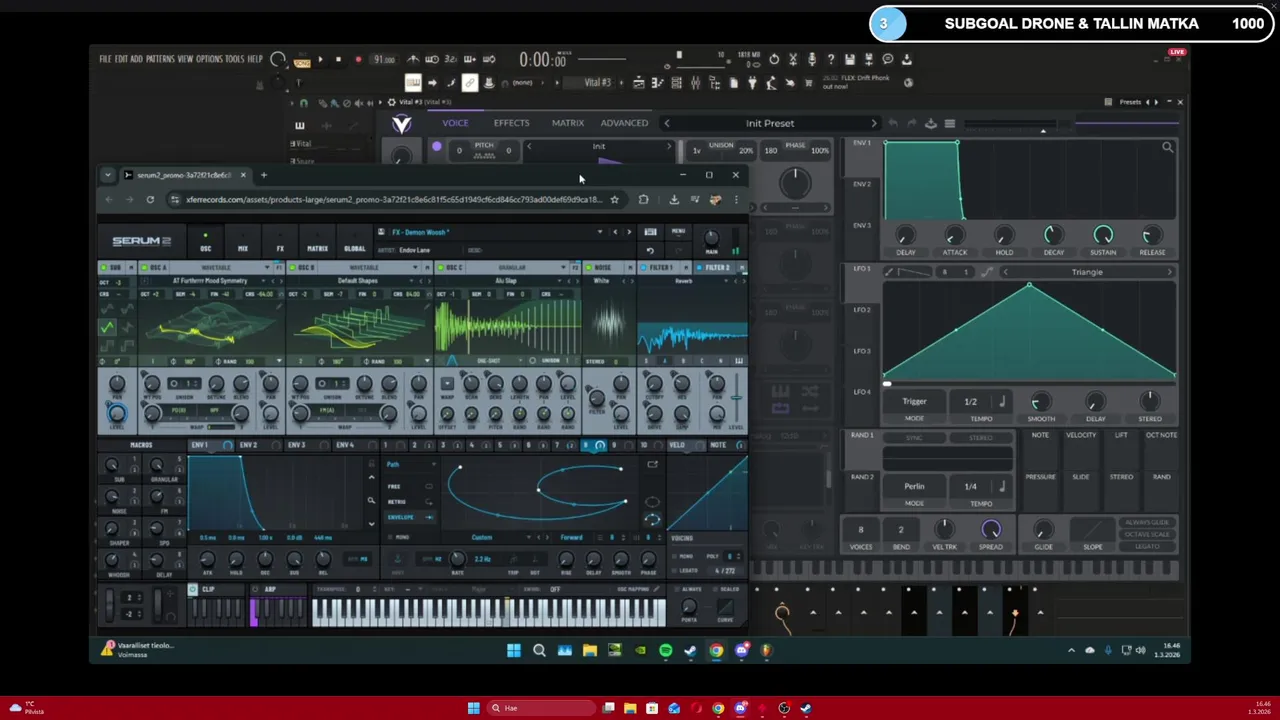The image size is (1280, 720).
Task: Toggle the Serum NOISE enable switch
Action: click(x=588, y=268)
